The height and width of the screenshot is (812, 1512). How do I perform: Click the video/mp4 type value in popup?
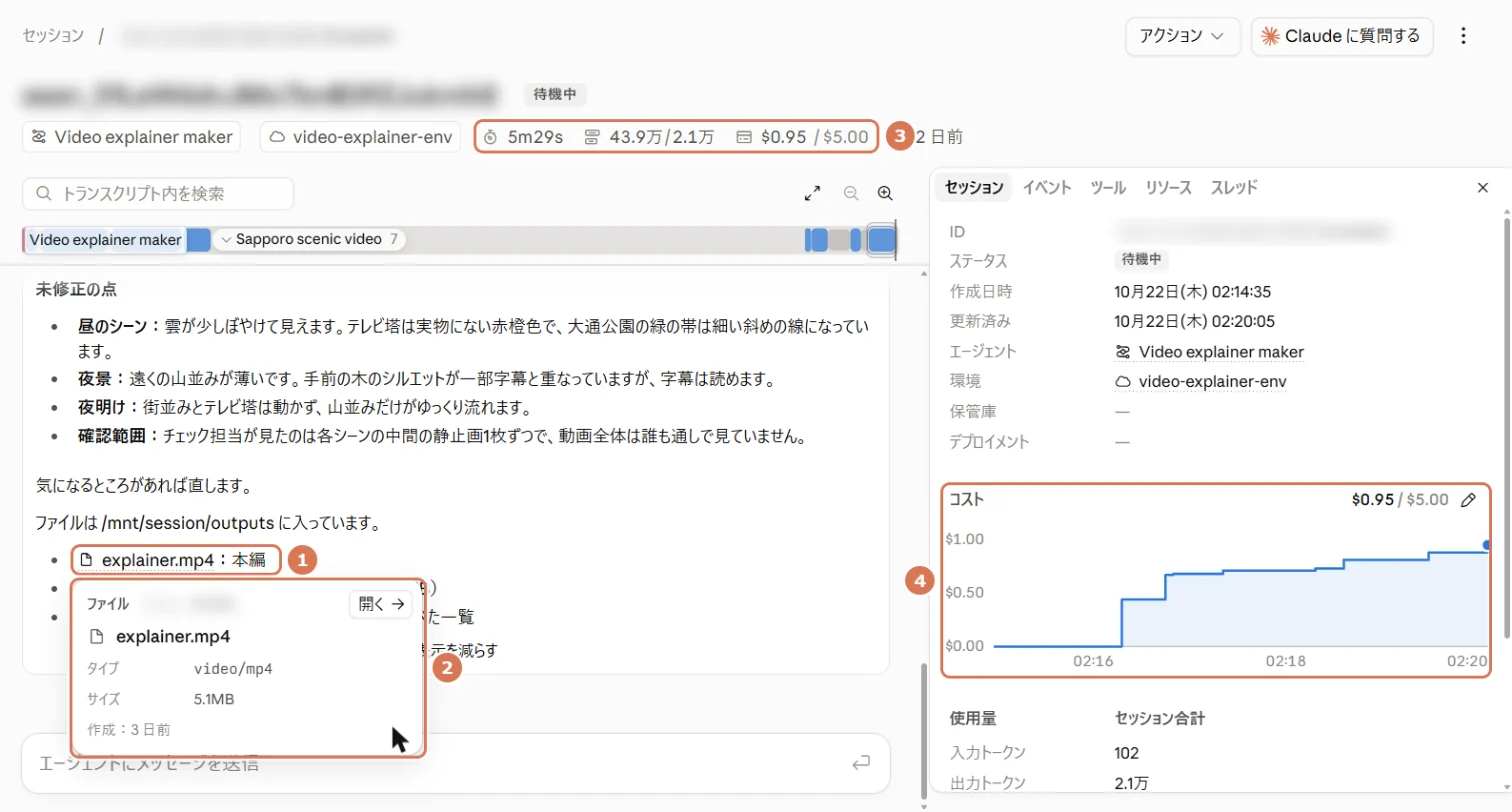pos(233,669)
